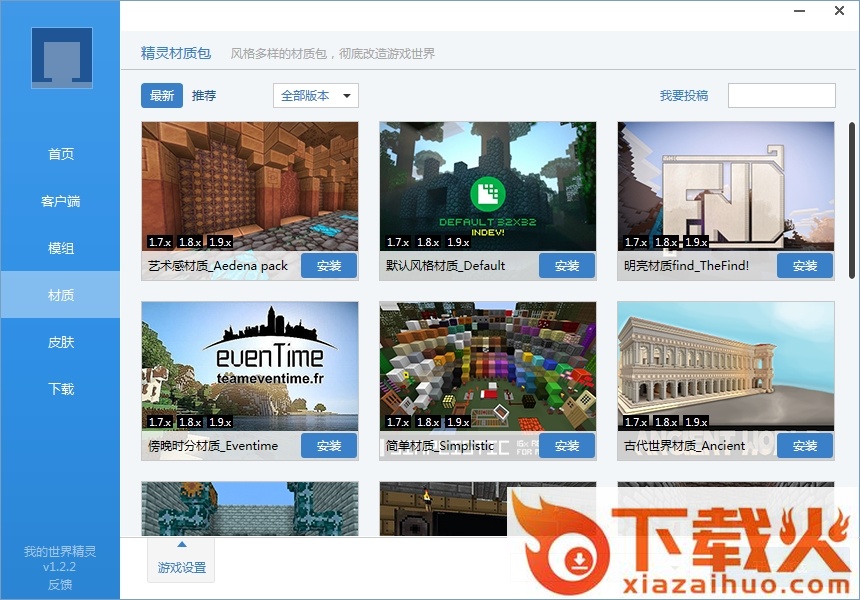
Task: Install the Aedena pack texture
Action: coord(329,265)
